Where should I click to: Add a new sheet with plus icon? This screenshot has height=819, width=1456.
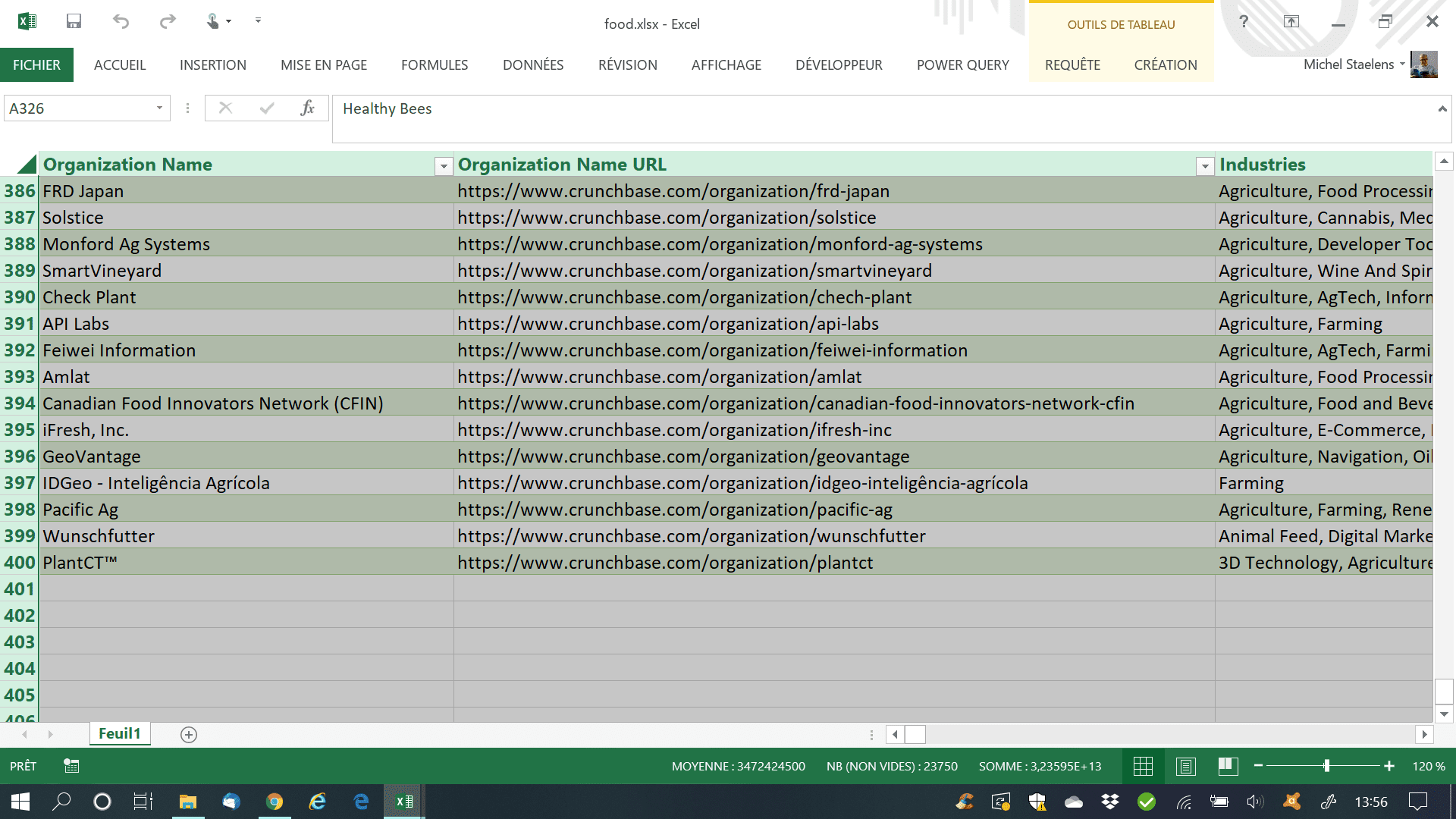189,734
